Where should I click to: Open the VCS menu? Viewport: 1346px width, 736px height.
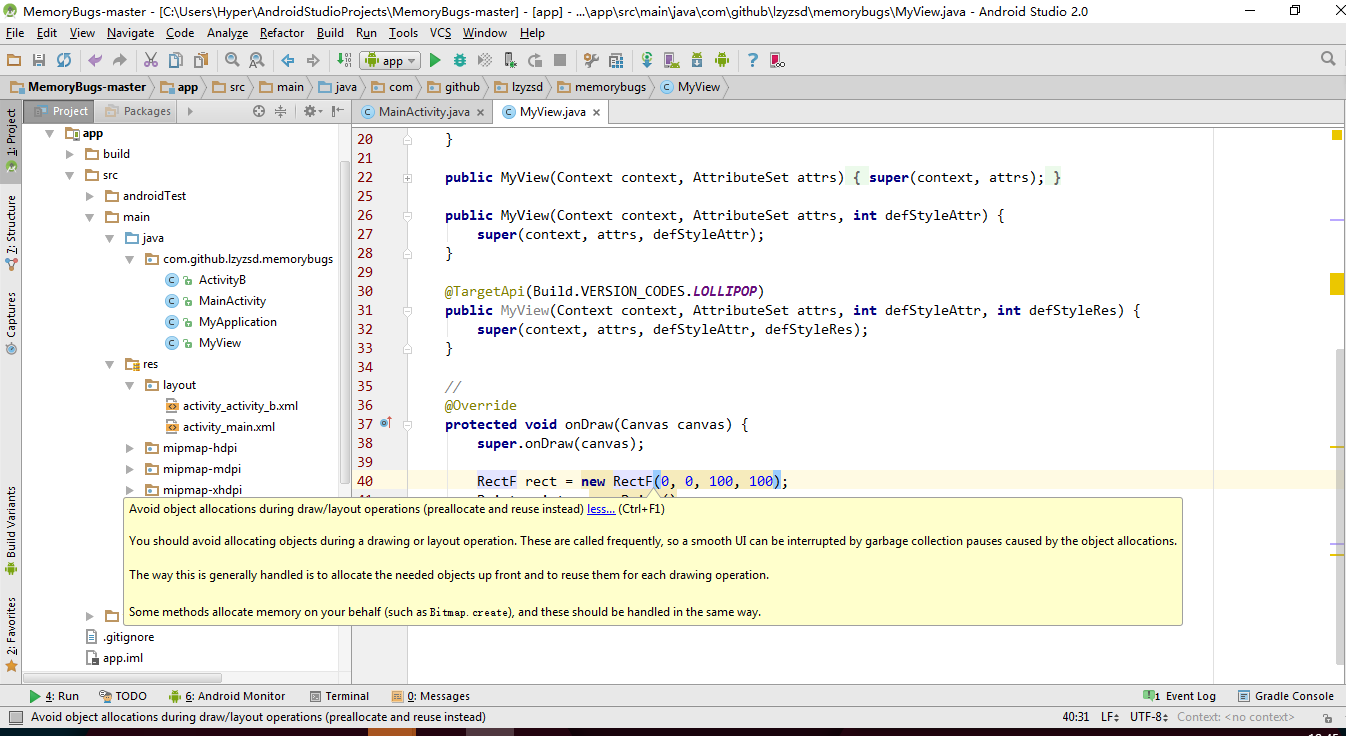pos(440,33)
